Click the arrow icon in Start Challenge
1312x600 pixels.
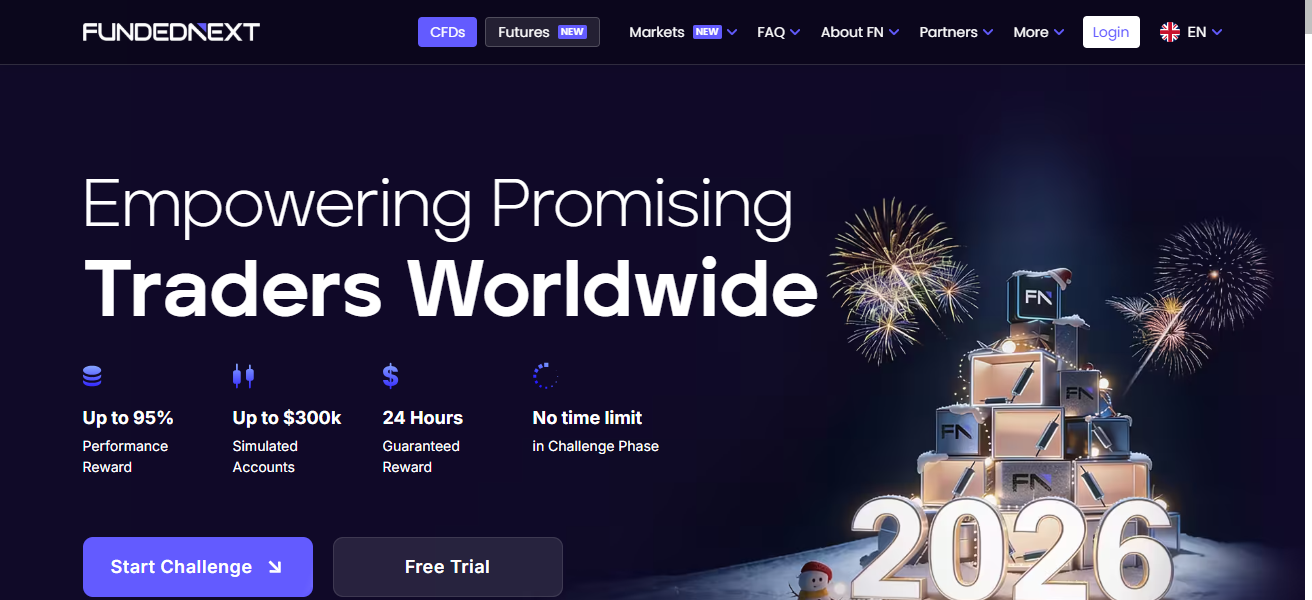pyautogui.click(x=274, y=567)
